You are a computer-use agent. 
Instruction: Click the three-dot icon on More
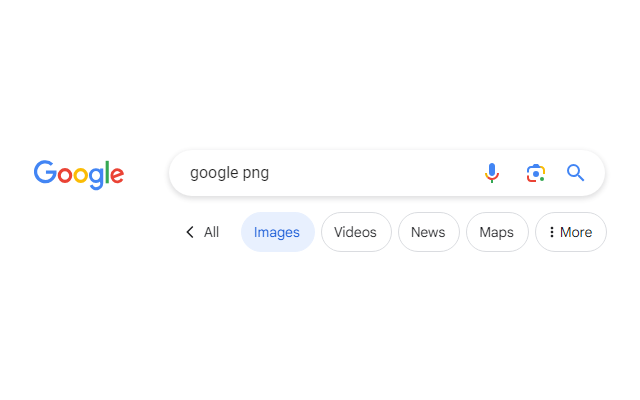click(552, 232)
